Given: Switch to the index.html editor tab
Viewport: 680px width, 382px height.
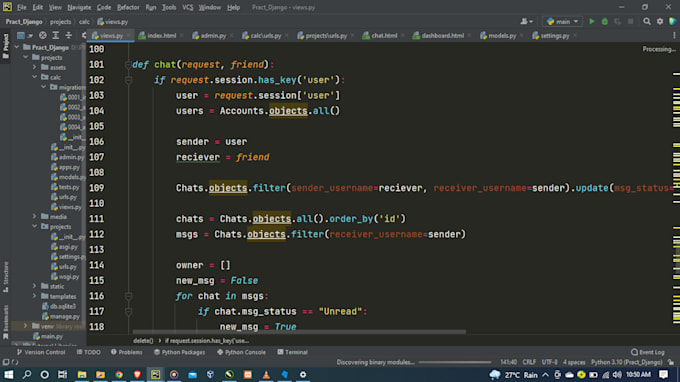Looking at the screenshot, I should click(x=161, y=36).
